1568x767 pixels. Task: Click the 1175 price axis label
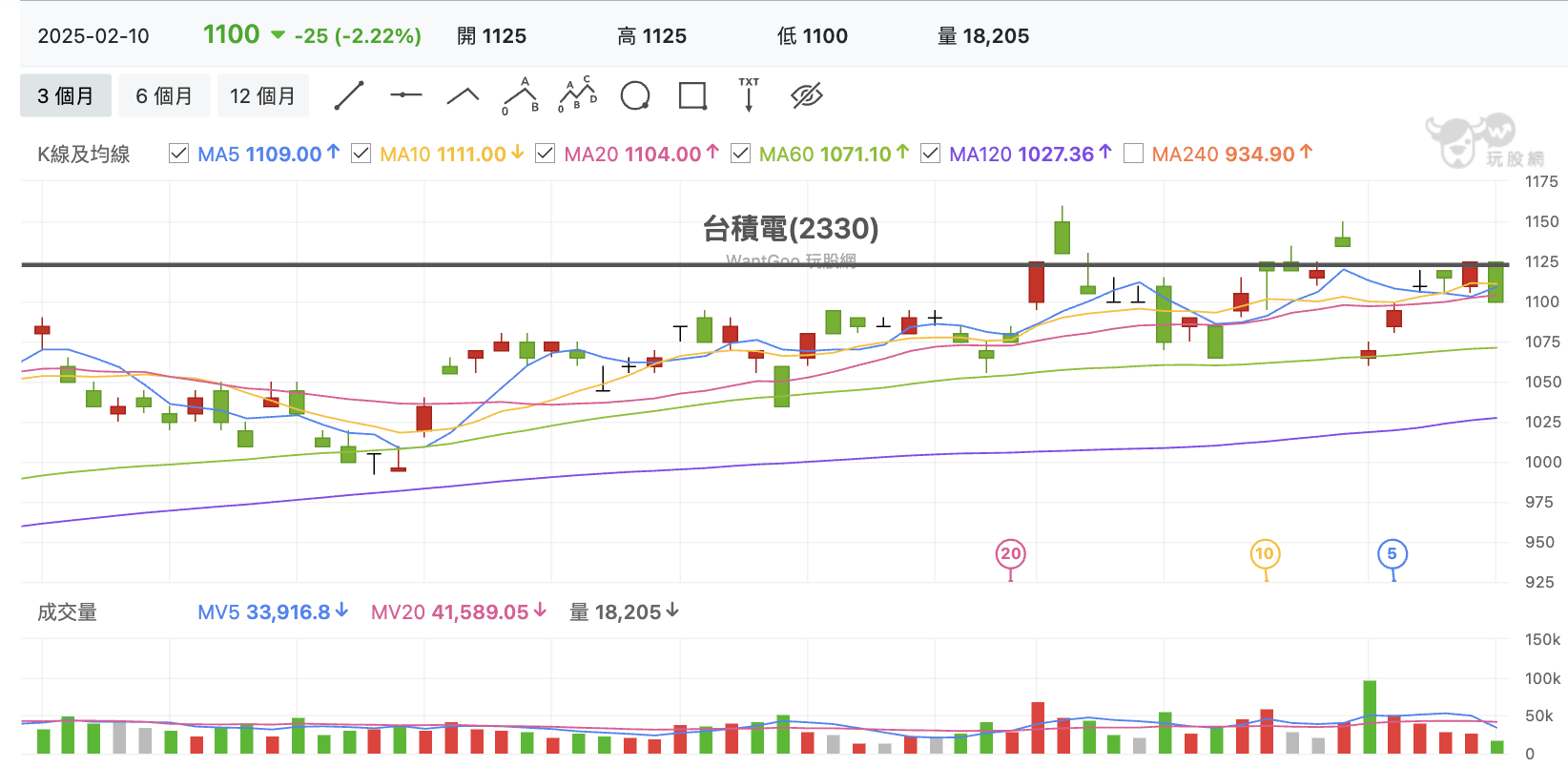1541,181
